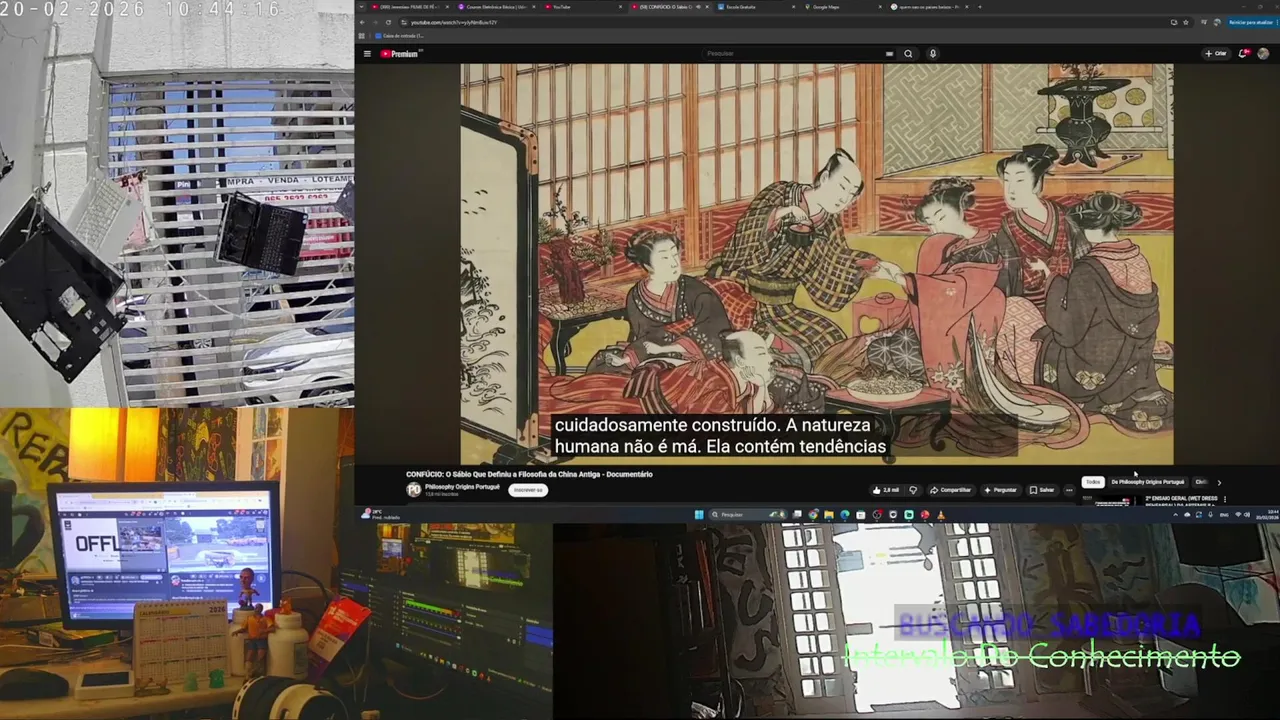Viewport: 1280px width, 720px height.
Task: Start voice search with microphone icon
Action: pos(933,54)
